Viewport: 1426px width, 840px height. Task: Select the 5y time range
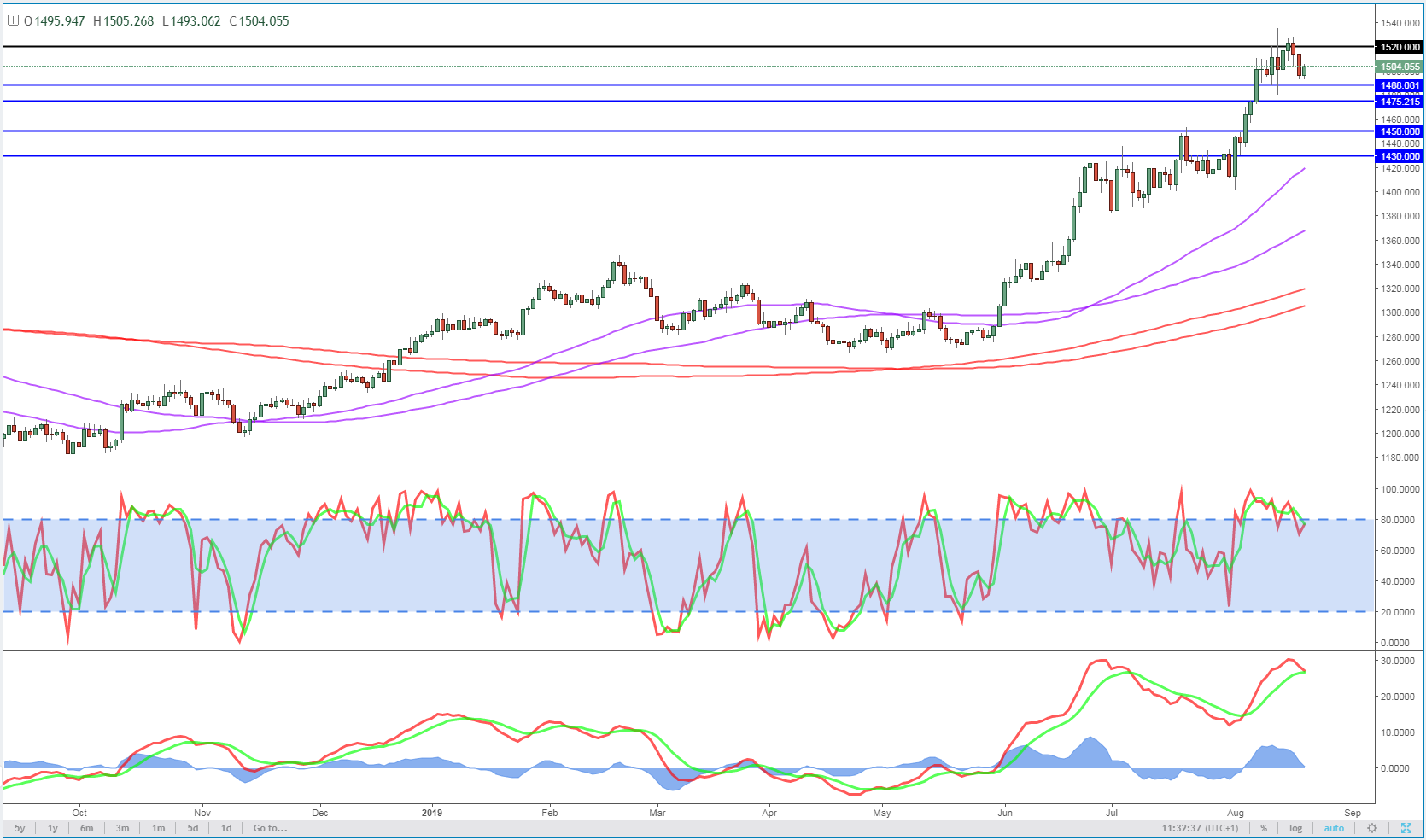pos(20,828)
